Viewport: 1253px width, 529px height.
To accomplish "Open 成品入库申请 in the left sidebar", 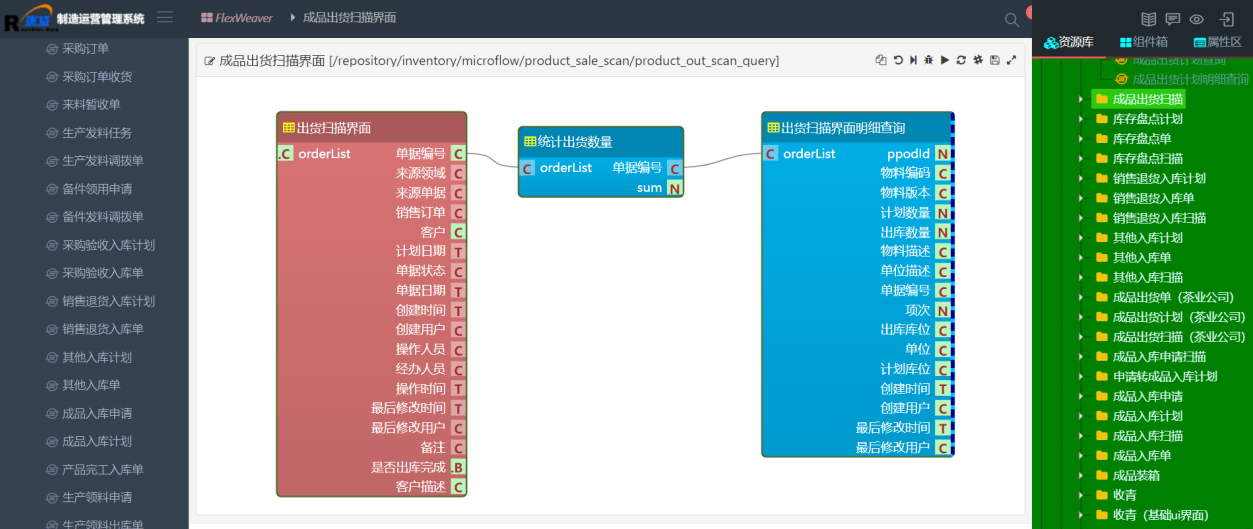I will pos(97,413).
